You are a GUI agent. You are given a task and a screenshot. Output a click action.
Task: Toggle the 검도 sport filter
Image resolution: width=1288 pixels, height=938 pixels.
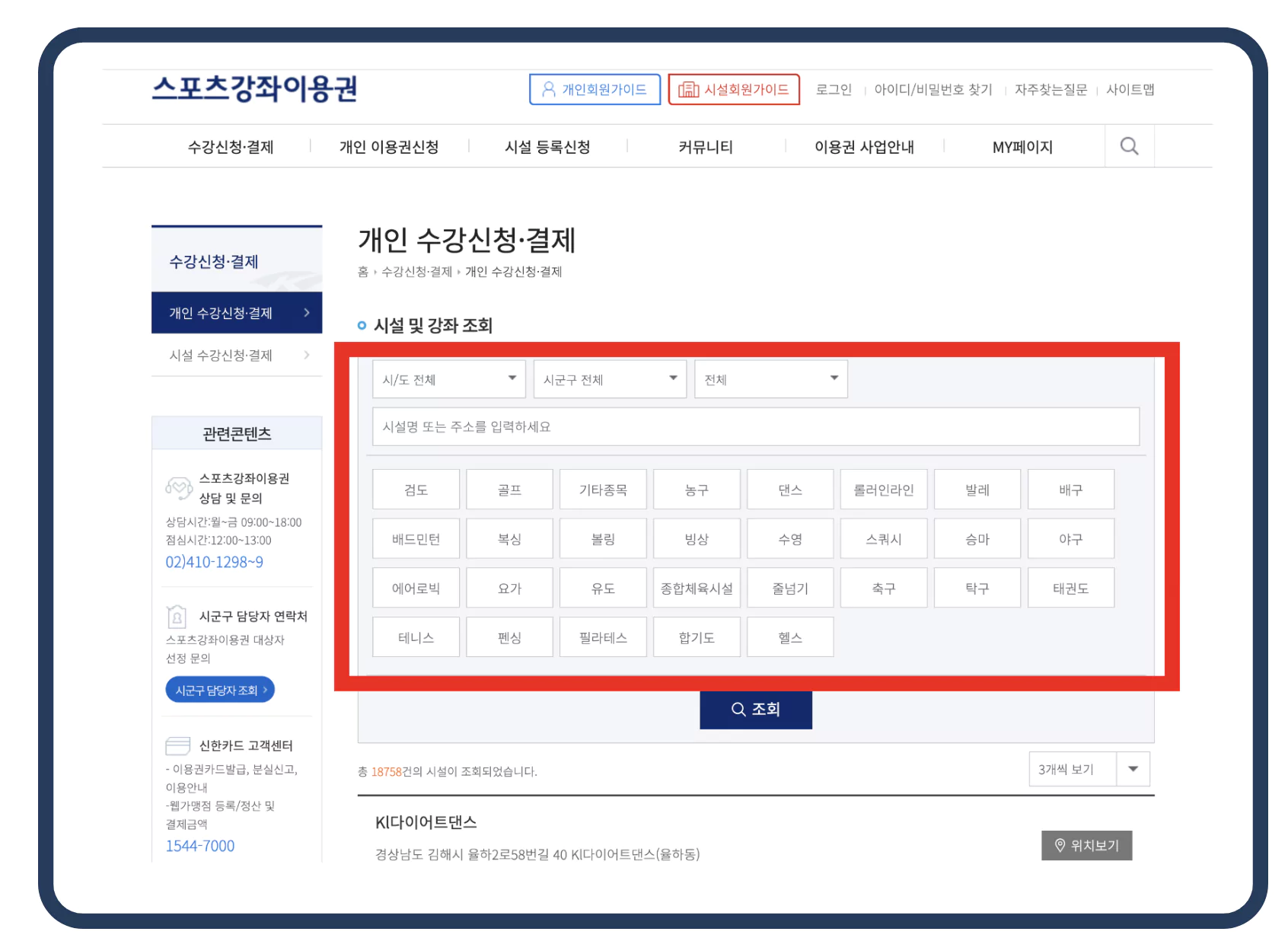pyautogui.click(x=416, y=490)
